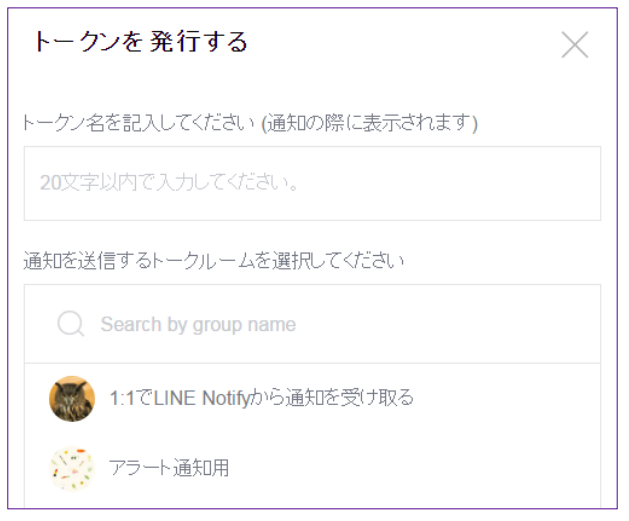
Task: Focus the Search by group name field
Action: [312, 324]
